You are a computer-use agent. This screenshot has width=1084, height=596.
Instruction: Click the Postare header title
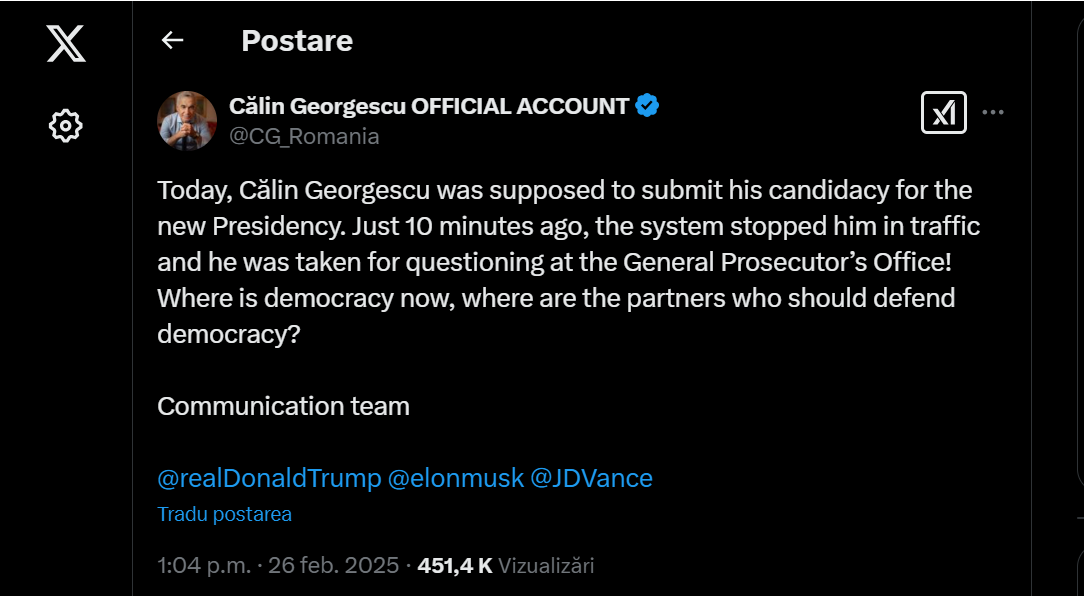(297, 40)
